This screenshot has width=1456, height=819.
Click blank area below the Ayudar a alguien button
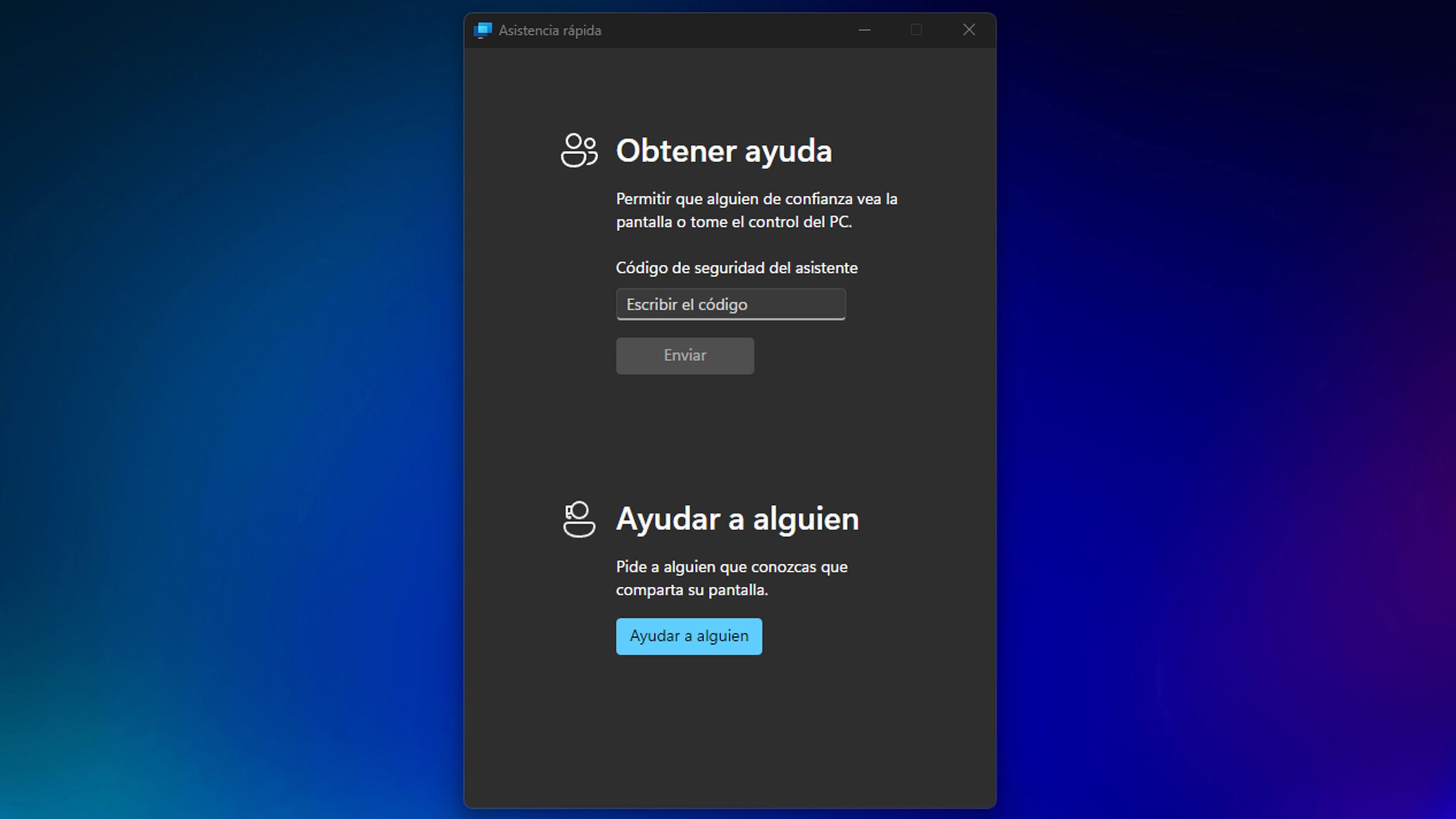tap(729, 735)
